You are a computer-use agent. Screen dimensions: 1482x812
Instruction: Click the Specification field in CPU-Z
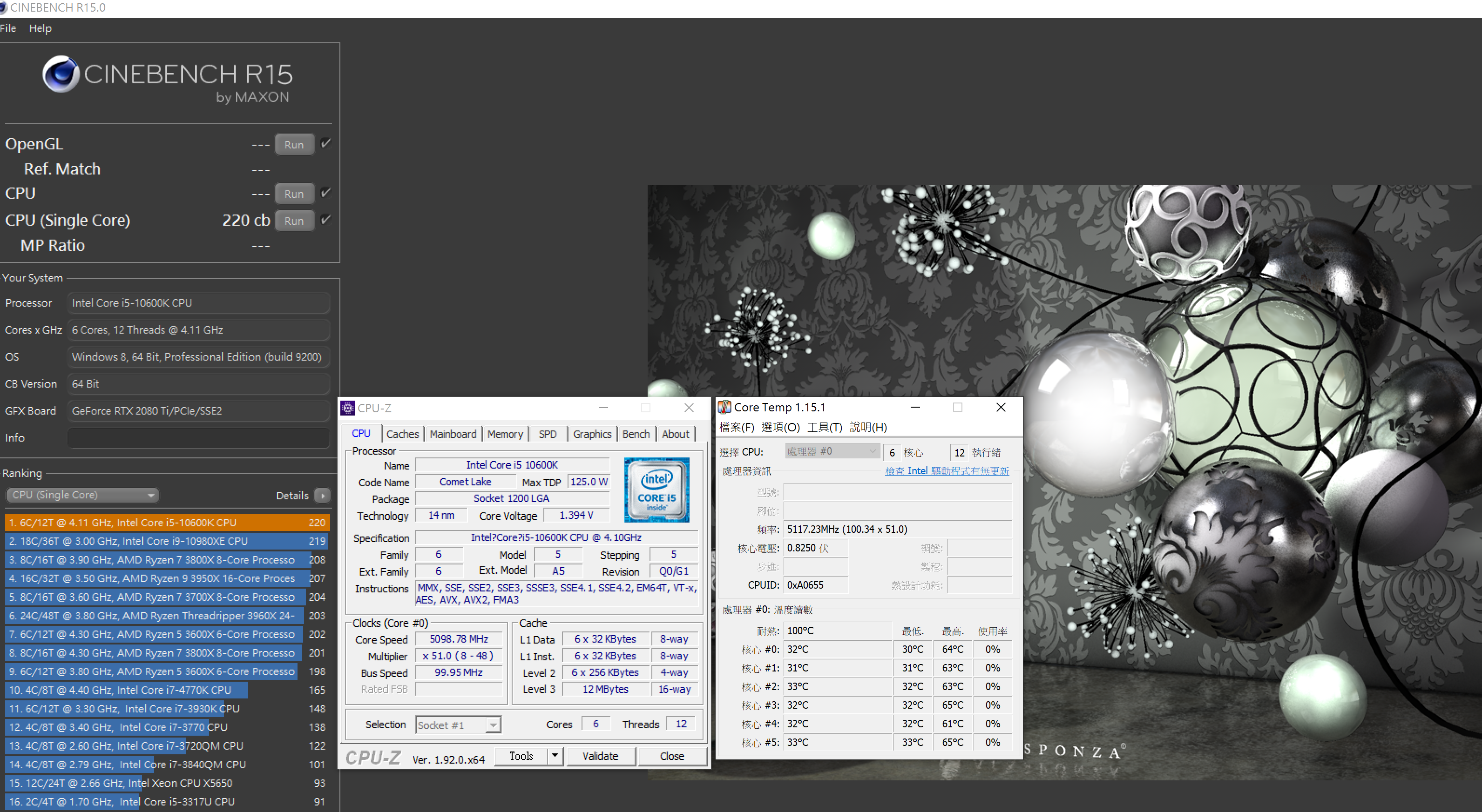pos(556,538)
